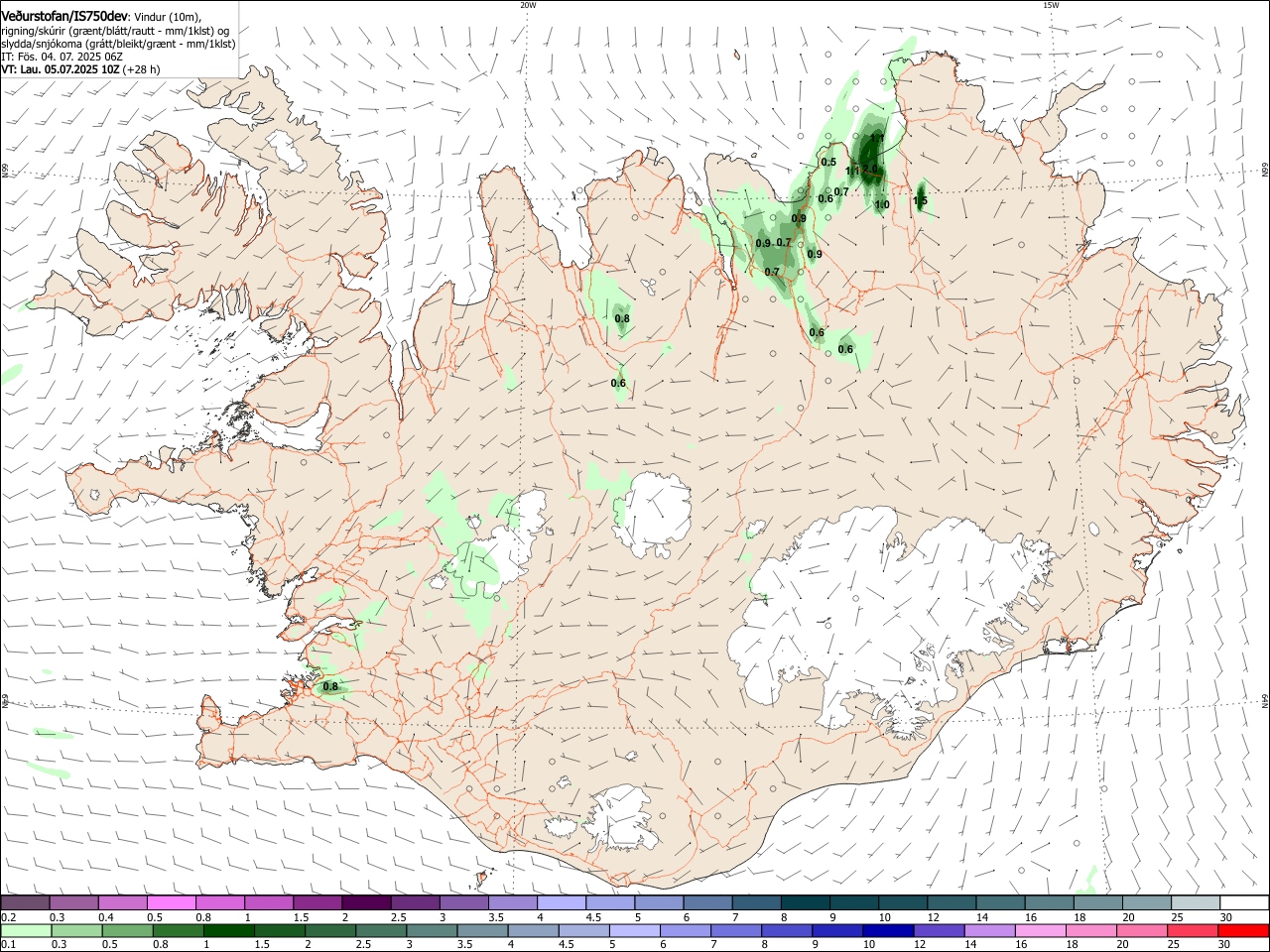The height and width of the screenshot is (952, 1270).
Task: Click the bottom-row swatch between 25 and 30
Action: (x=1191, y=931)
